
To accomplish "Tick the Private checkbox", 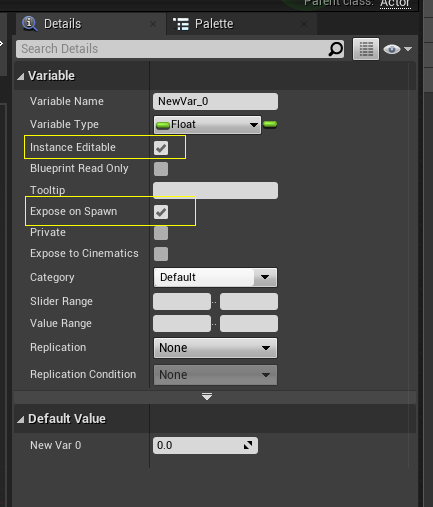I will tap(161, 233).
